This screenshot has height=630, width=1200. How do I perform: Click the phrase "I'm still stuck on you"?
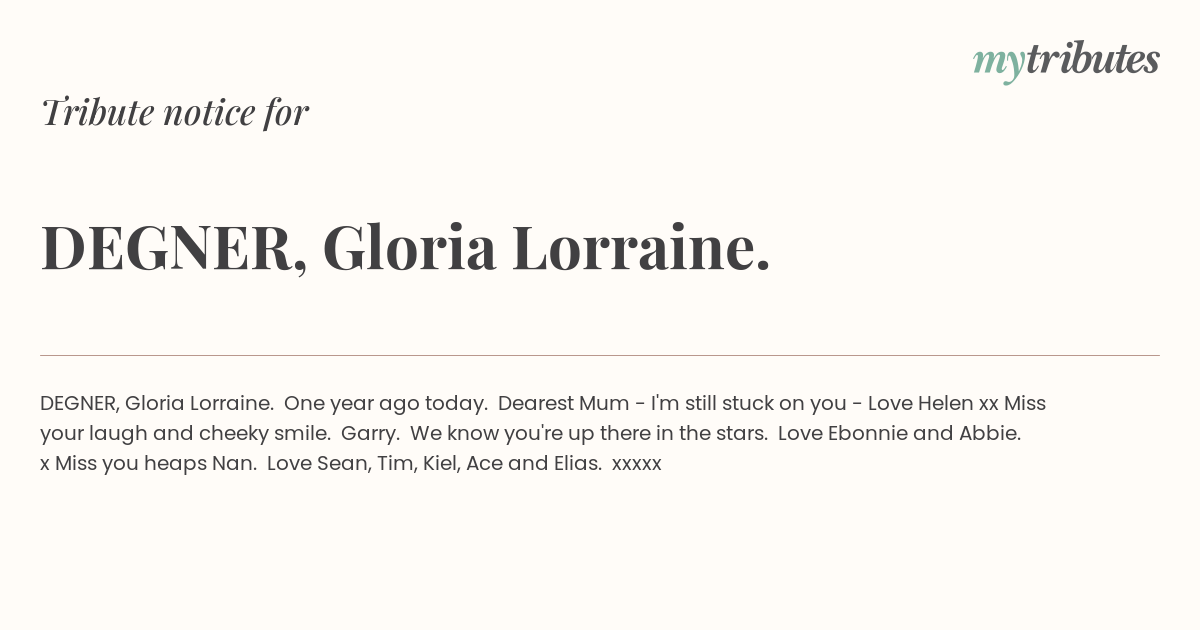(749, 404)
